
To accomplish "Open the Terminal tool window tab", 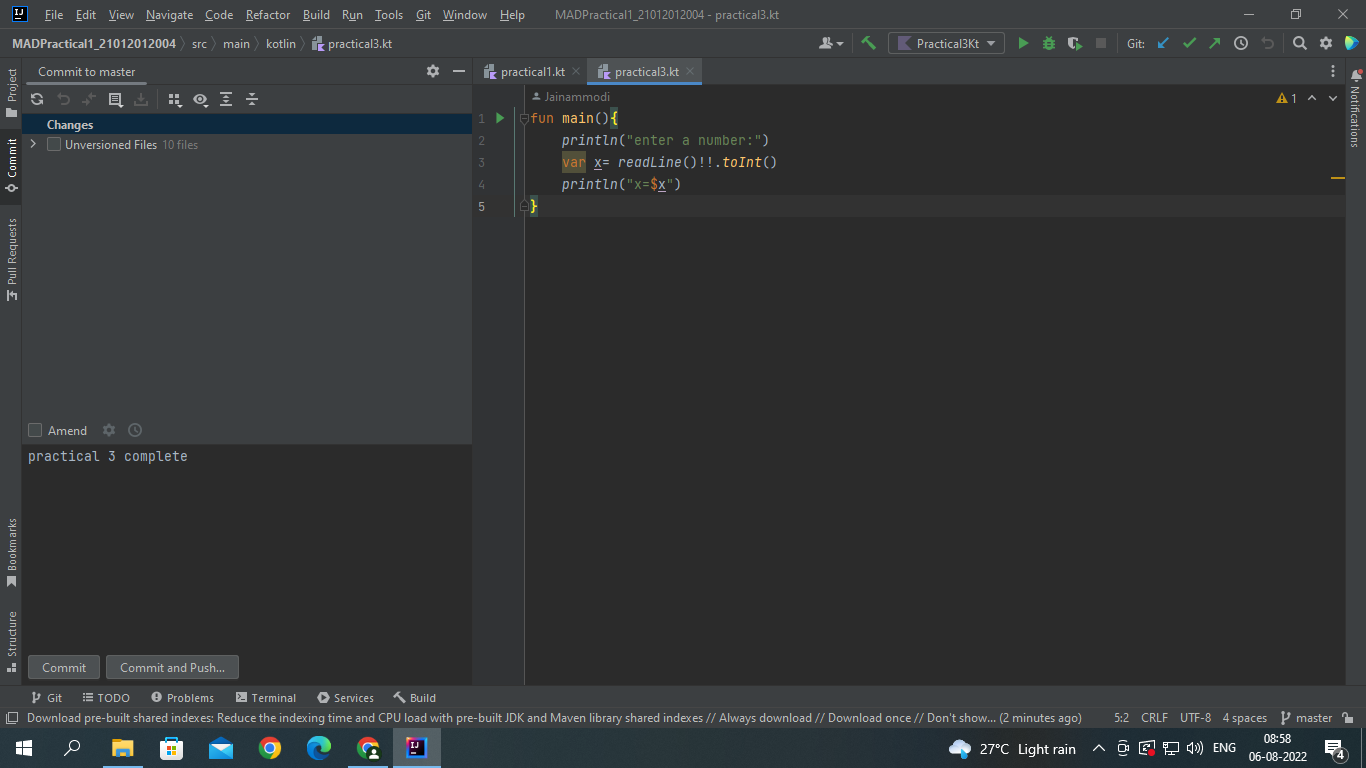I will click(266, 698).
